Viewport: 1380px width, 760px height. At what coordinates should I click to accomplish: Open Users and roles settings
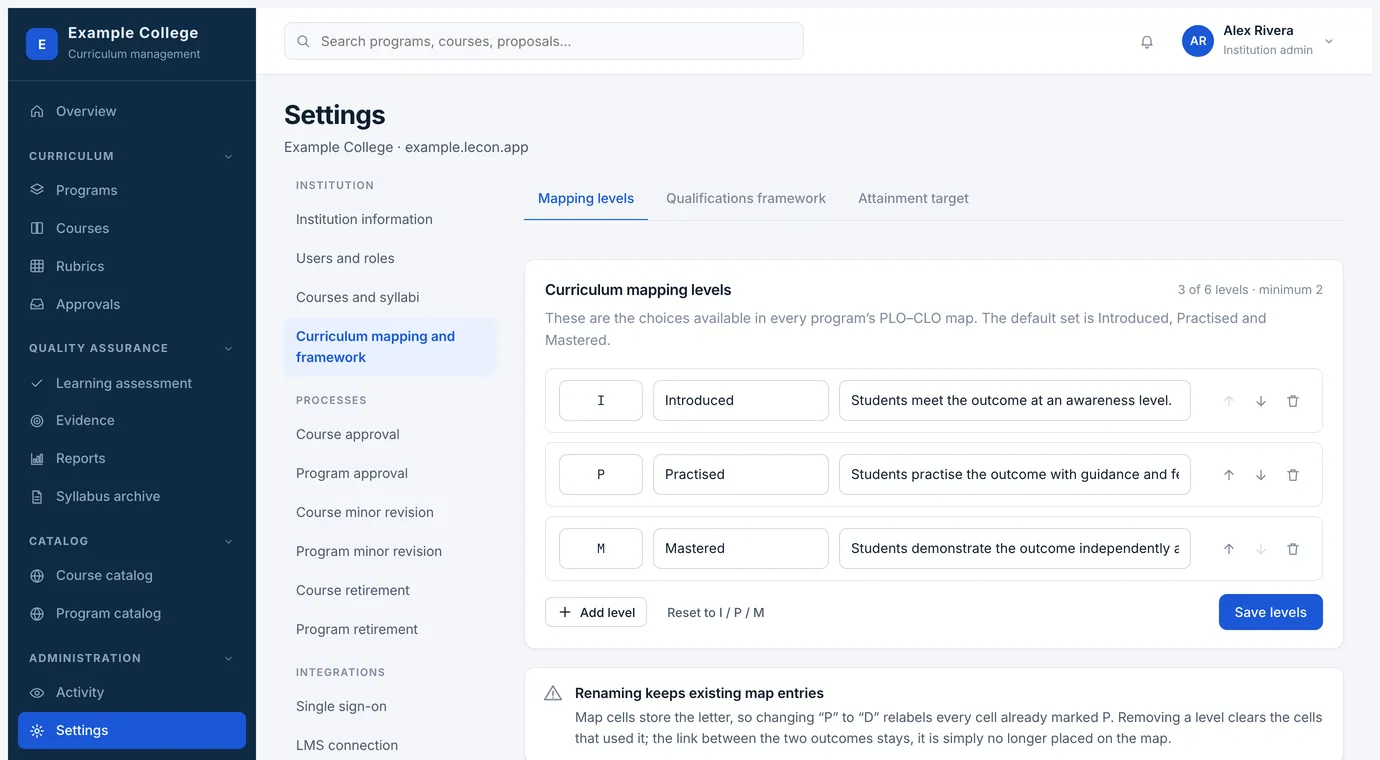click(390, 258)
